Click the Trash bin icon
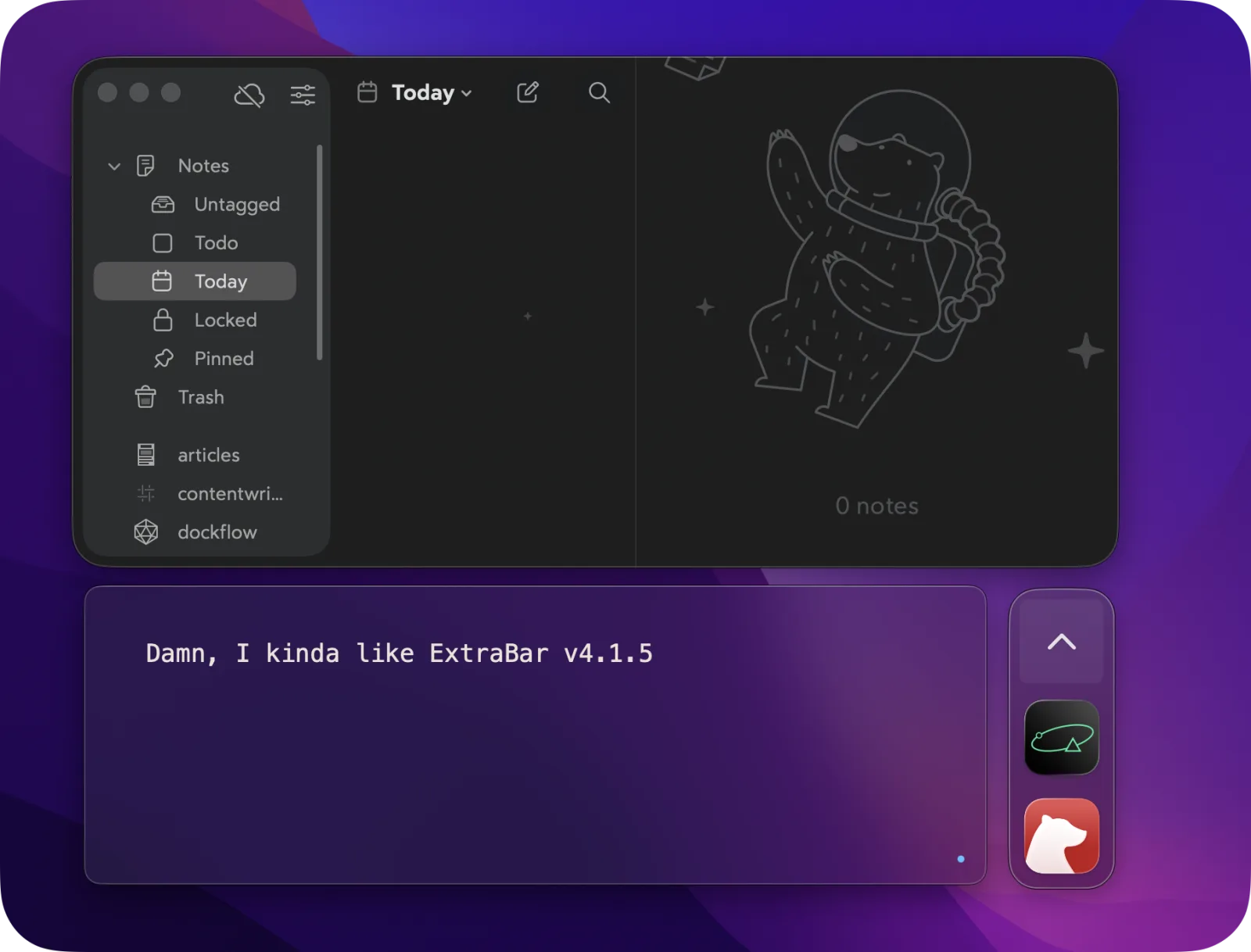 145,397
